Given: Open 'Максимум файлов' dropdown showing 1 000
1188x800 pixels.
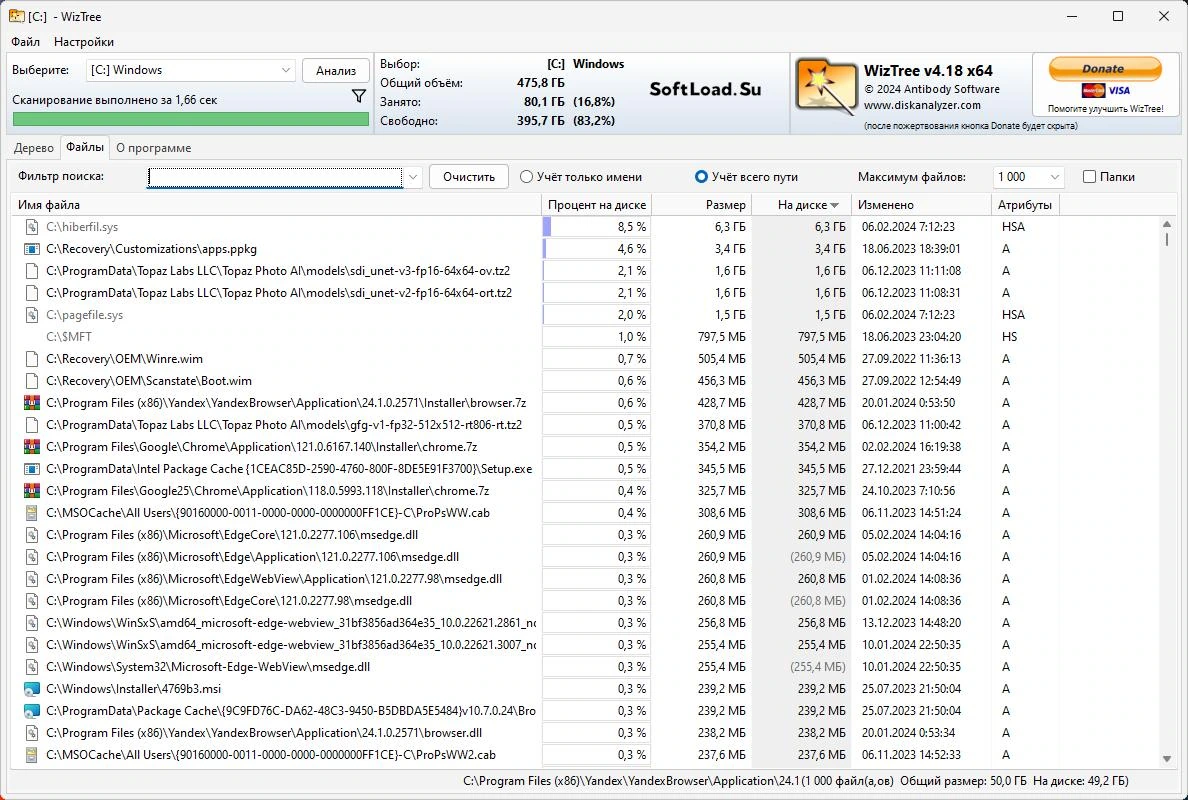Looking at the screenshot, I should point(1028,177).
